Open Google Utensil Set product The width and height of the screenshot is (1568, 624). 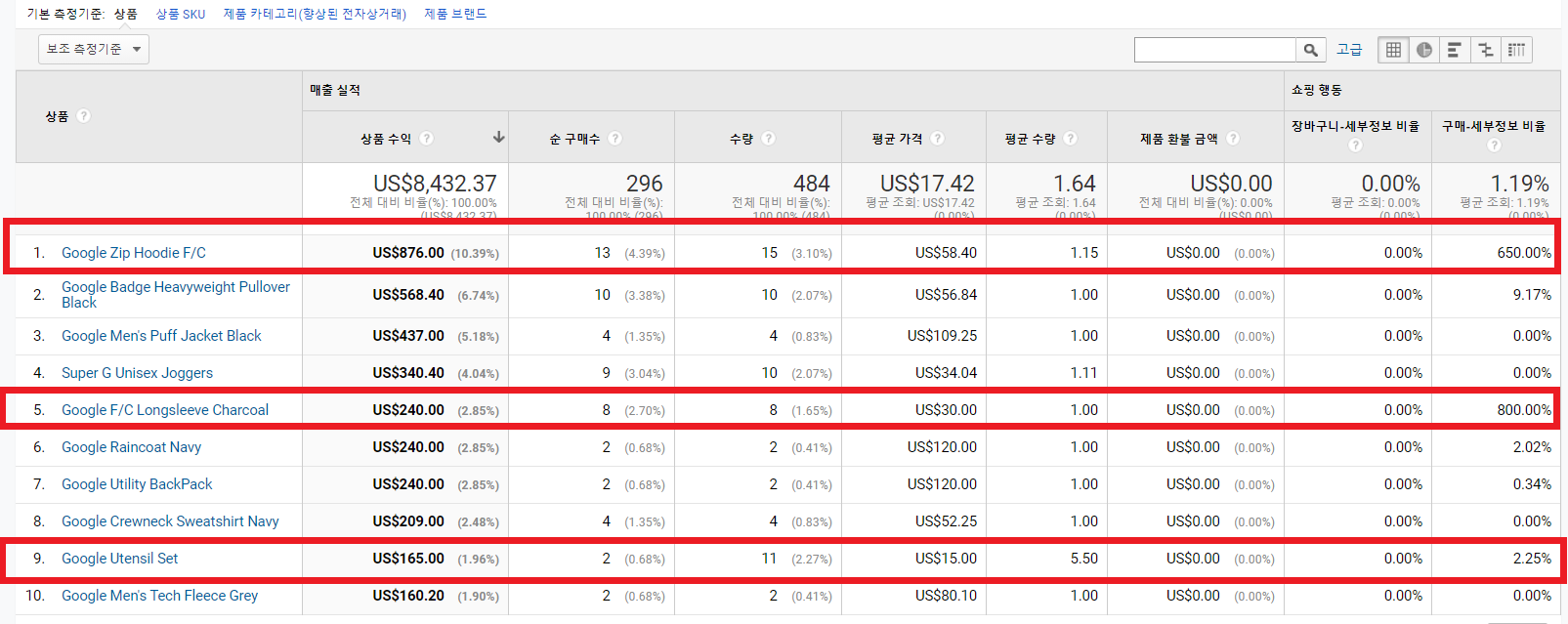tap(120, 559)
